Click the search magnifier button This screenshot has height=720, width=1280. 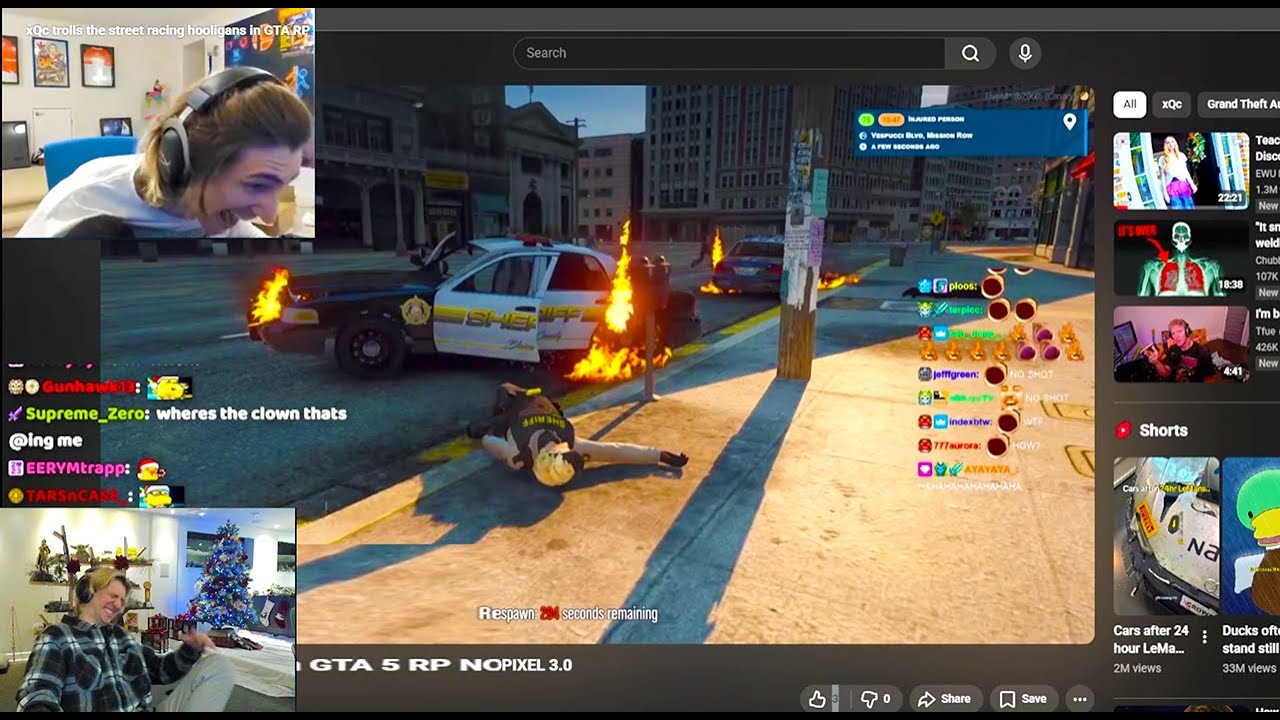pos(970,53)
